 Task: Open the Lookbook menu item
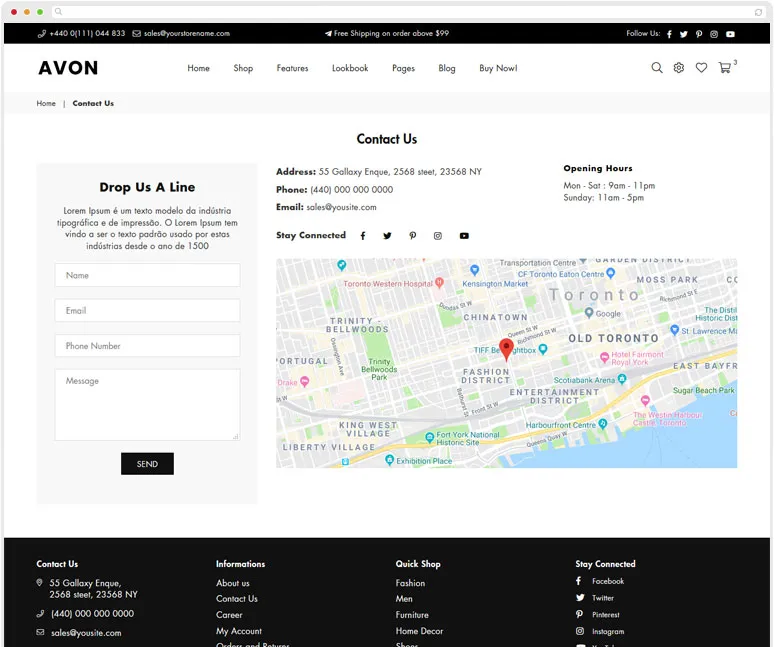(350, 69)
